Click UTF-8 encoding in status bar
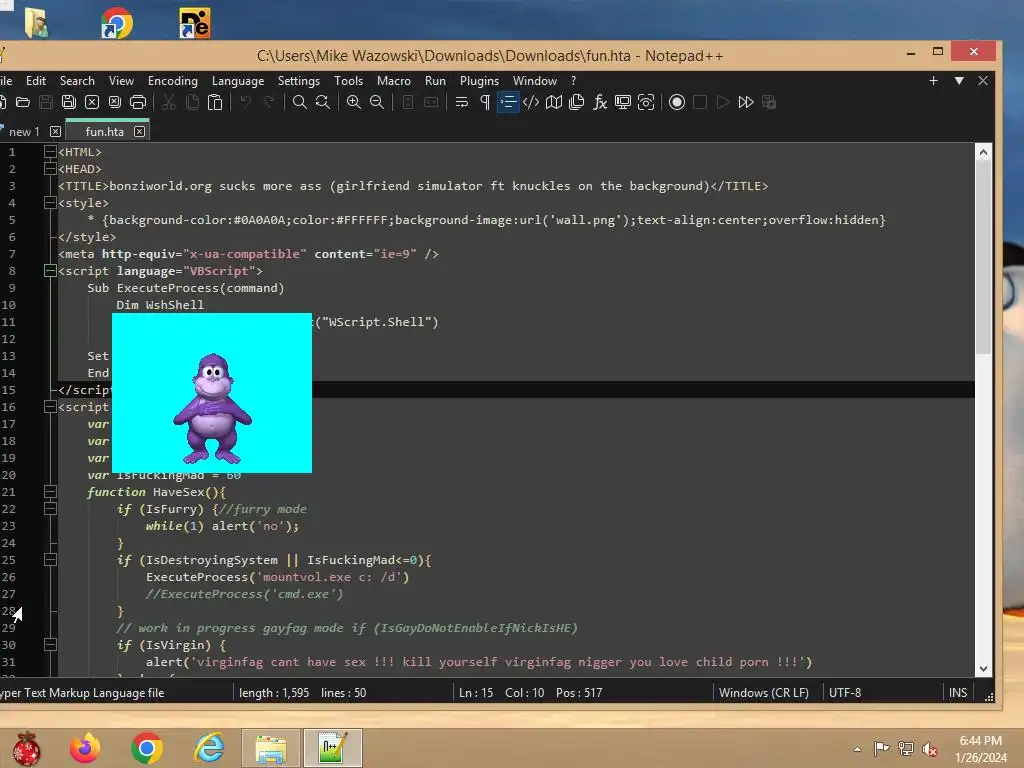This screenshot has width=1024, height=768. 844,692
